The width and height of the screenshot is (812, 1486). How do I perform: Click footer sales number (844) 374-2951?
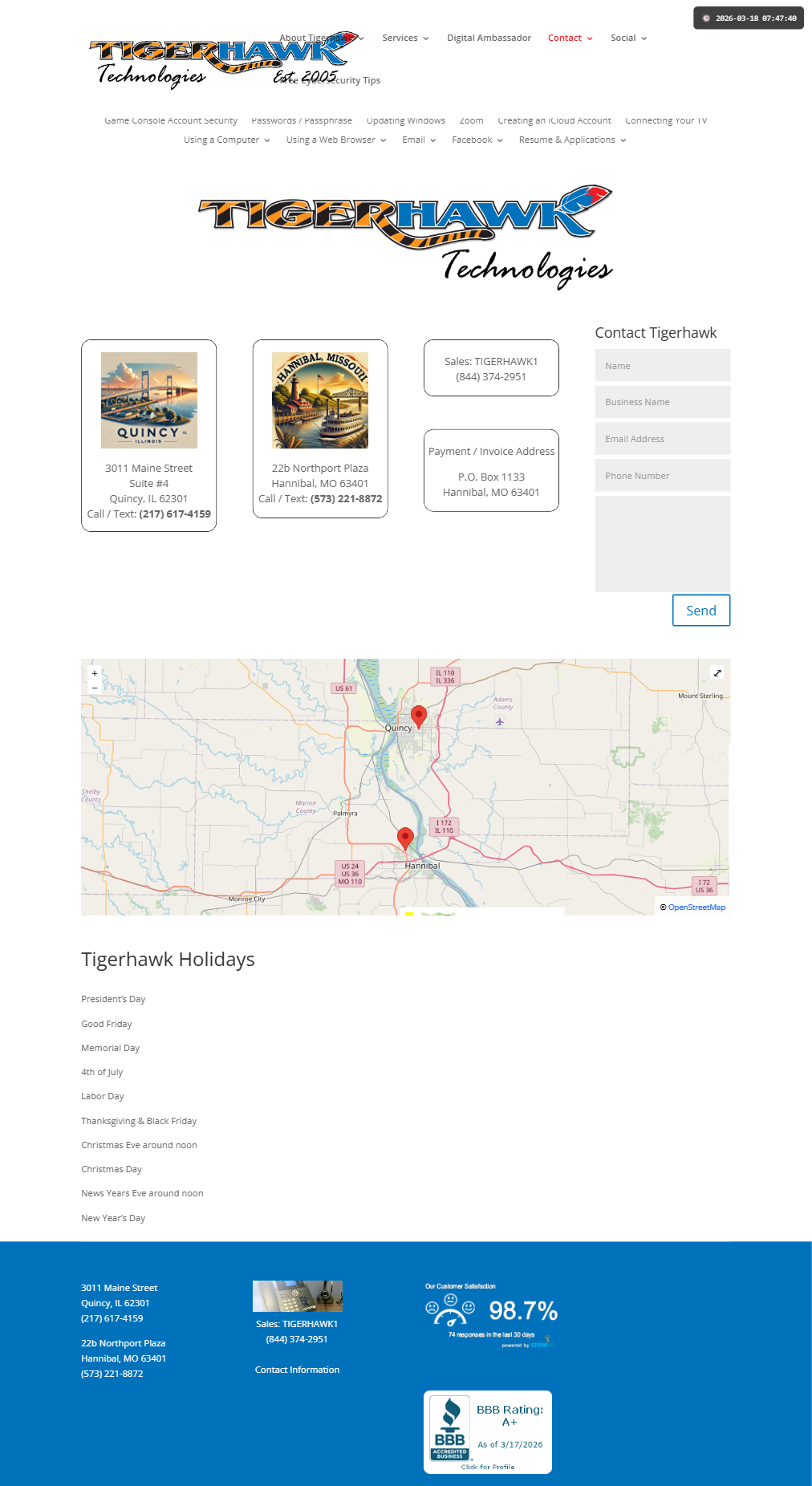[297, 1339]
